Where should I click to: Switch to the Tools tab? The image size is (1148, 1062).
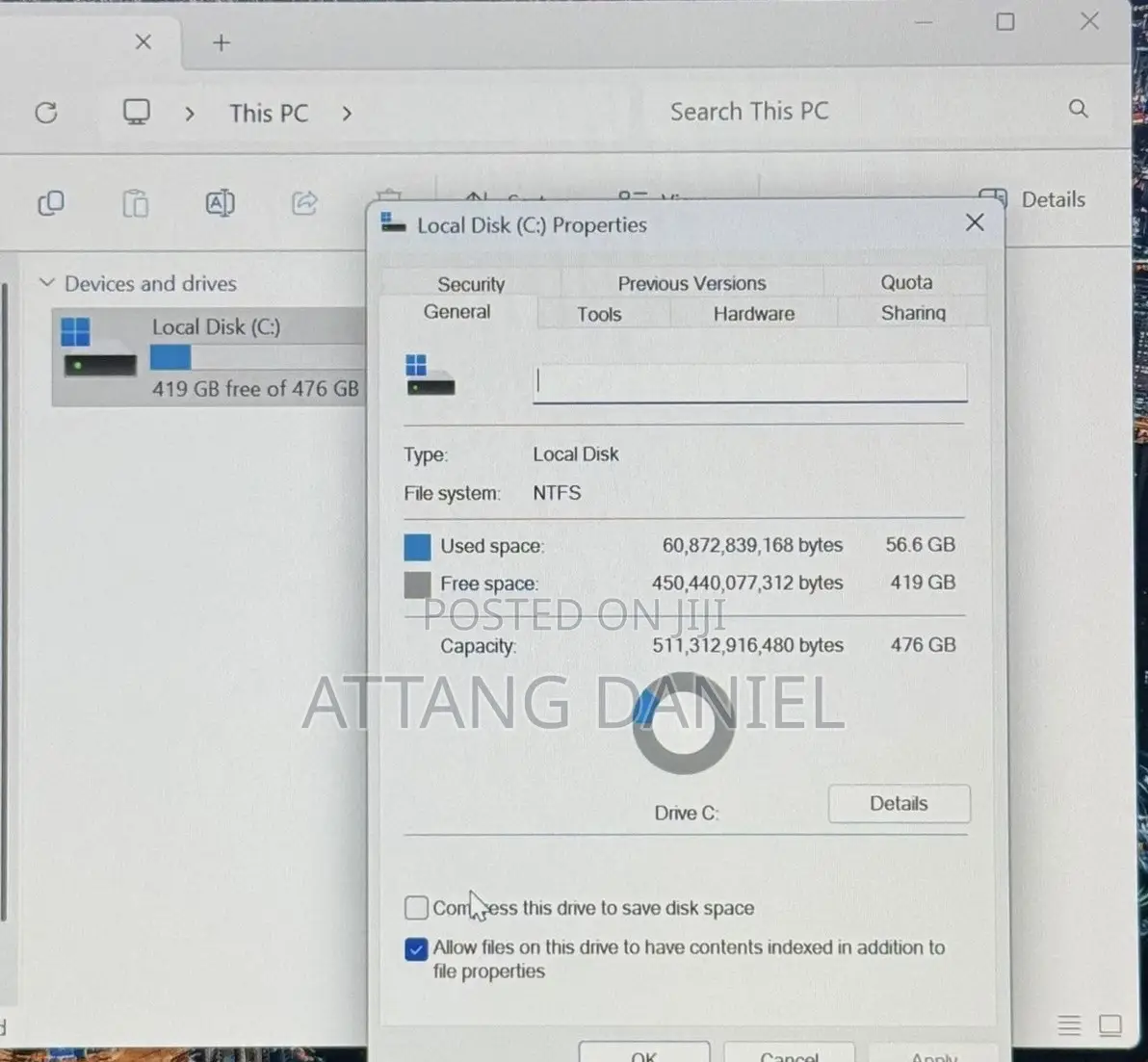tap(599, 314)
